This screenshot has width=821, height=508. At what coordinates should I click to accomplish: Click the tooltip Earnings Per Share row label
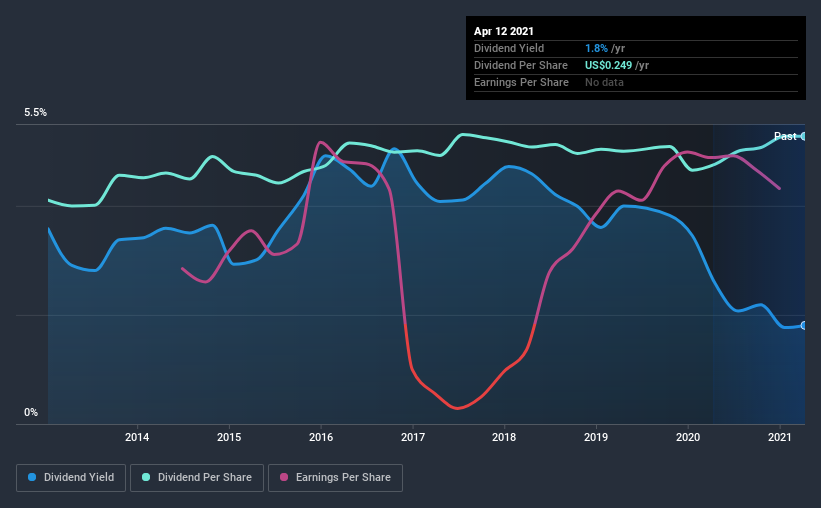click(x=521, y=82)
